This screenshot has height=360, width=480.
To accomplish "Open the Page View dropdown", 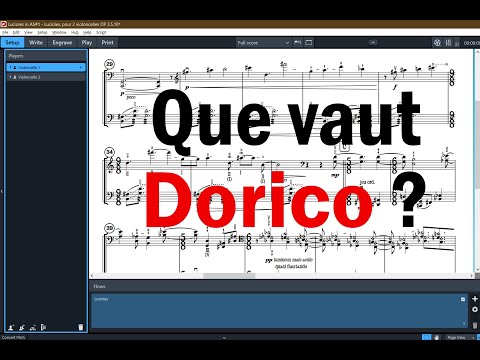I will click(460, 337).
